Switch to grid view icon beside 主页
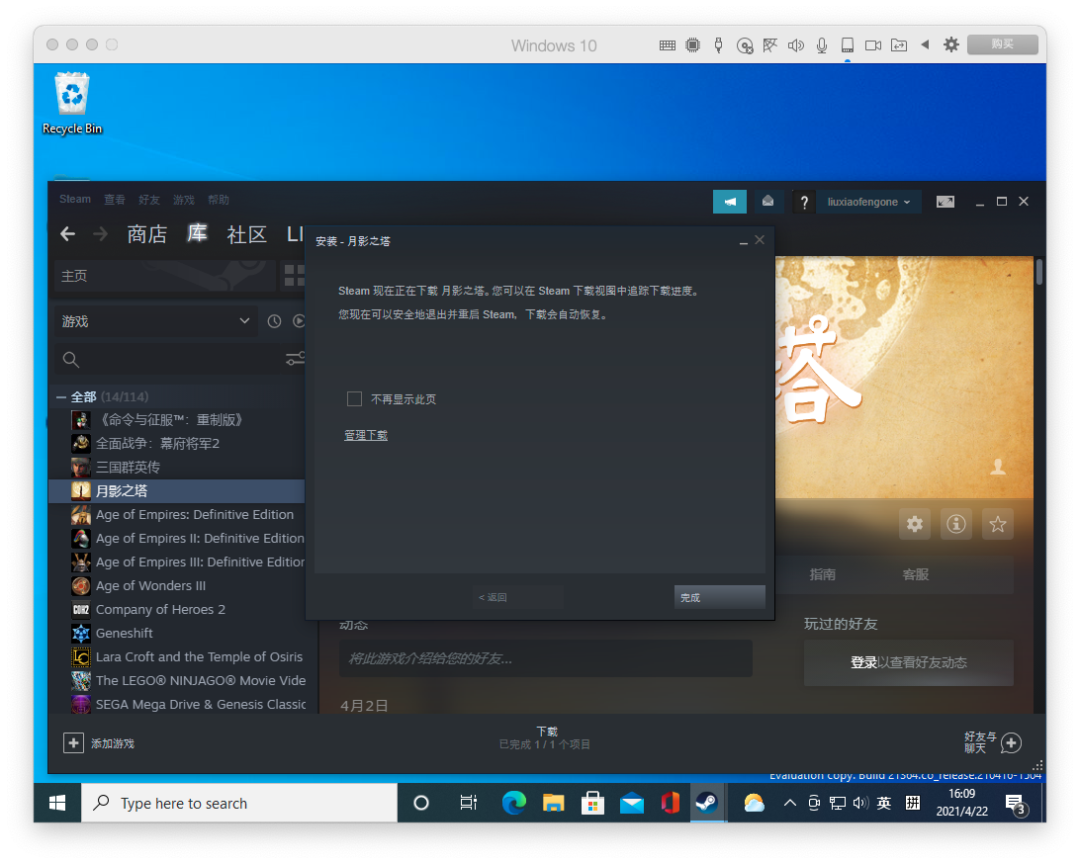Screen dimensions: 1080x864 point(294,276)
